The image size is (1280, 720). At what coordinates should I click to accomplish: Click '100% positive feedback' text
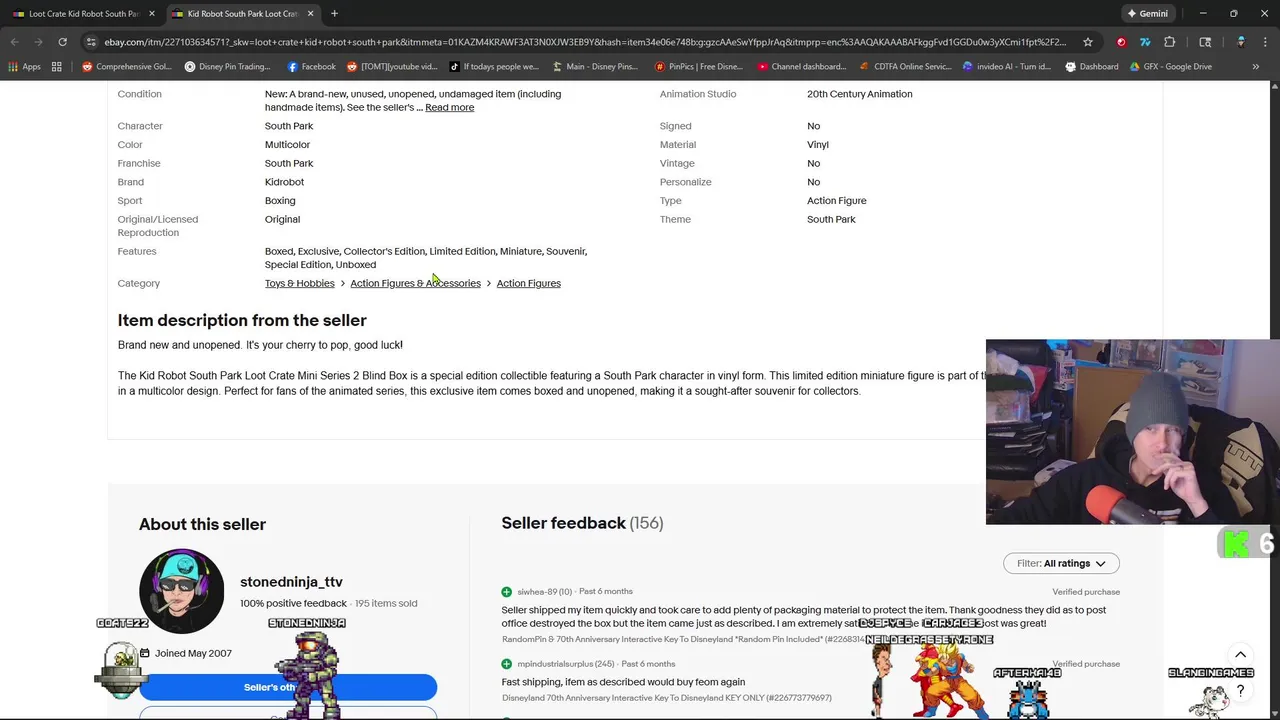(x=293, y=603)
